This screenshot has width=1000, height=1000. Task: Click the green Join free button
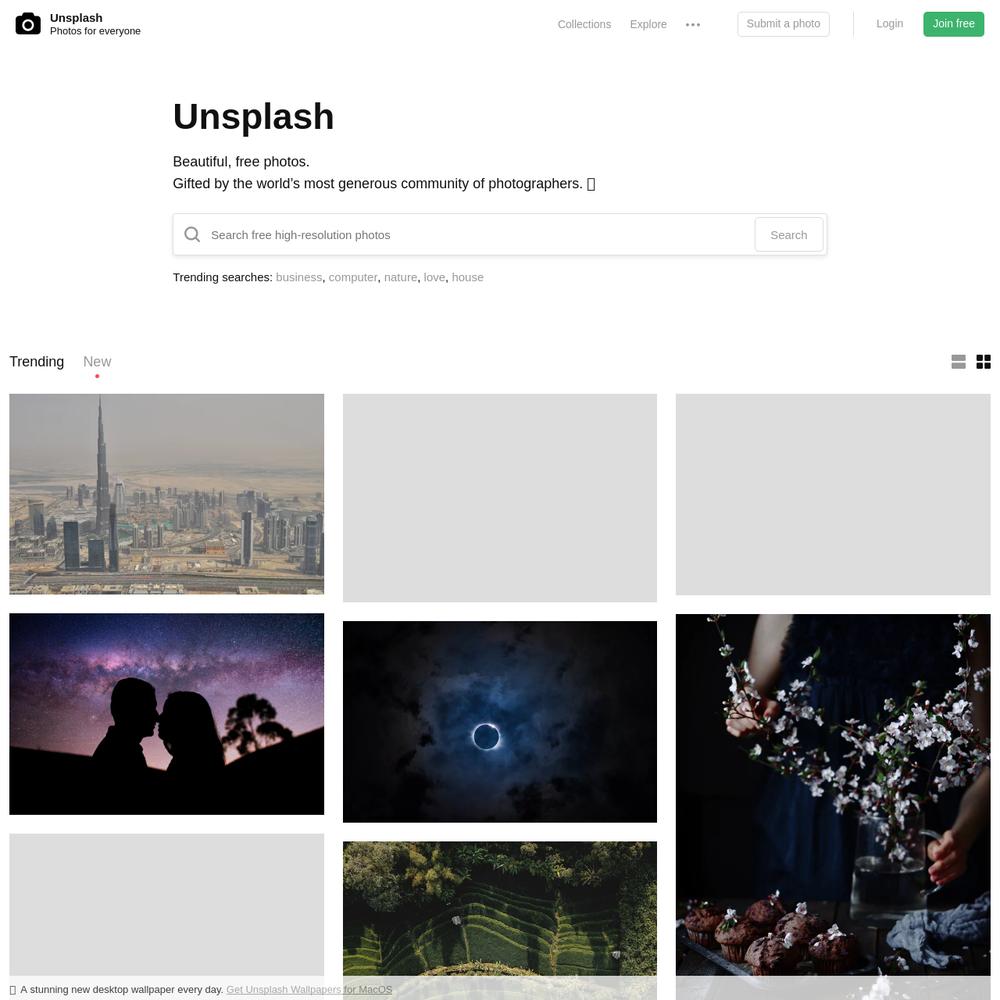[x=953, y=24]
